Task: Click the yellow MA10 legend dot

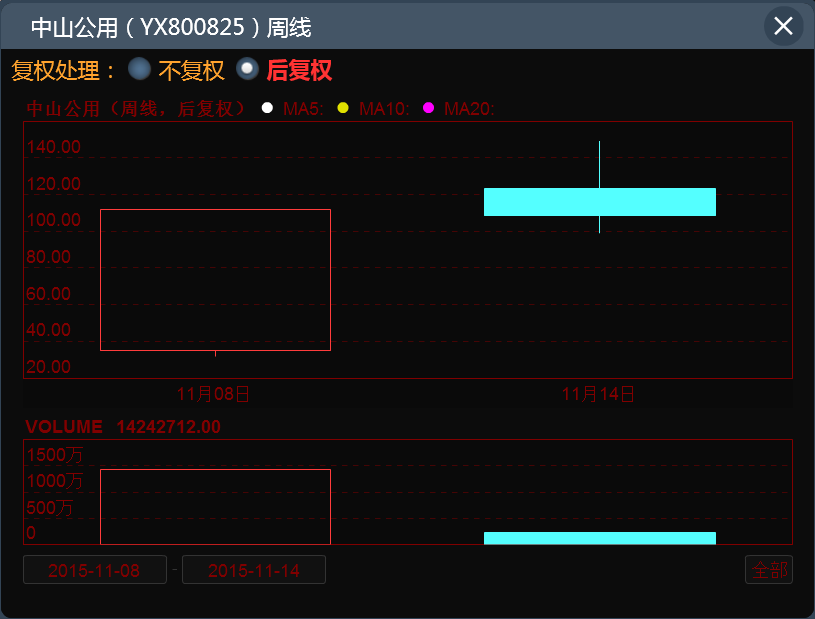Action: (x=343, y=108)
